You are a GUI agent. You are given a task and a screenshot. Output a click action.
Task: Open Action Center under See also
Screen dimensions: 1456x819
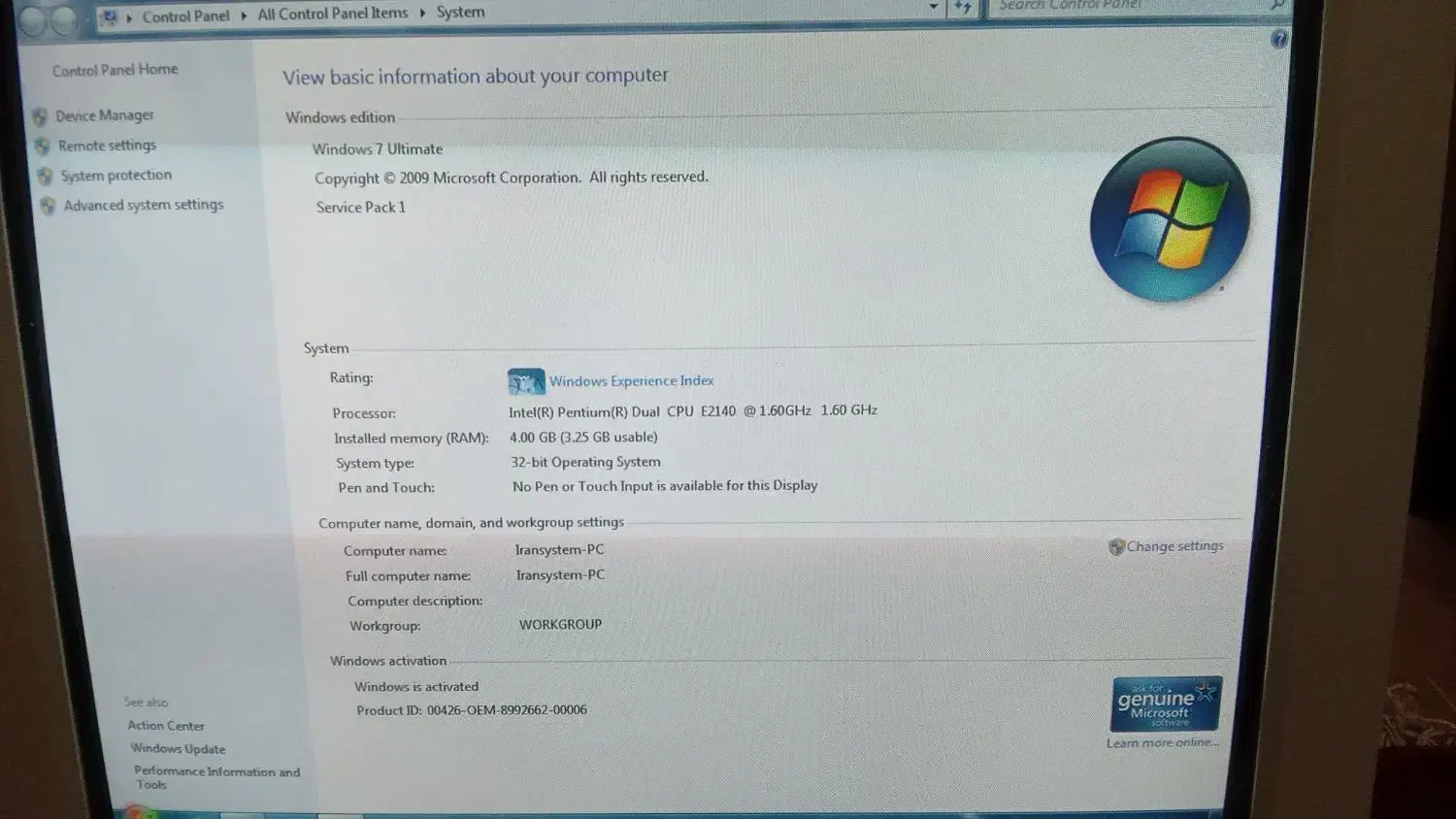[166, 726]
